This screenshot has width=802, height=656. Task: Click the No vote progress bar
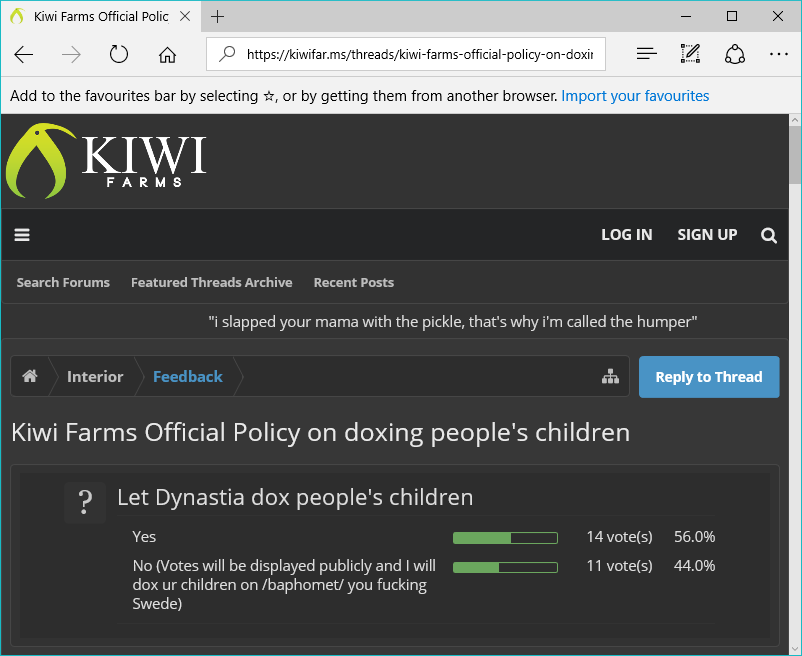tap(505, 567)
